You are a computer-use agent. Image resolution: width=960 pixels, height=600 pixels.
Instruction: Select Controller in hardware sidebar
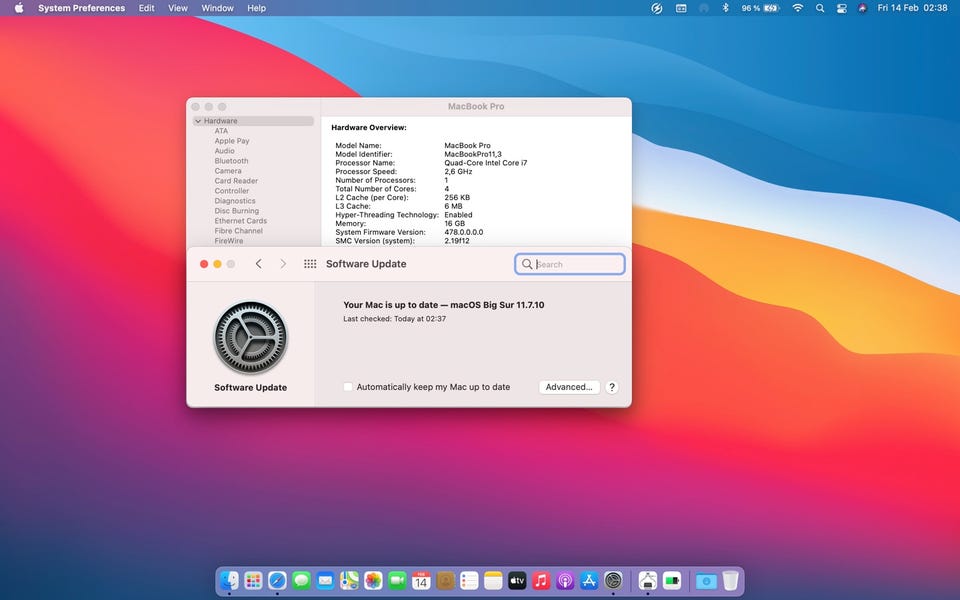point(232,191)
